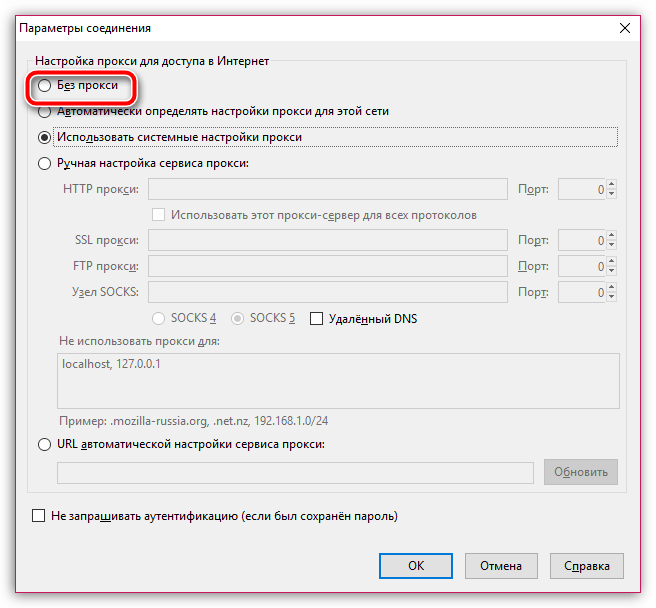The width and height of the screenshot is (656, 608).
Task: Increase HTTP proxy port with up arrow
Action: click(612, 184)
